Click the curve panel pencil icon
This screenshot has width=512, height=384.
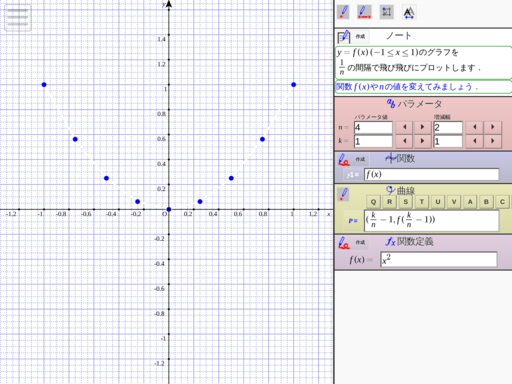tap(343, 194)
